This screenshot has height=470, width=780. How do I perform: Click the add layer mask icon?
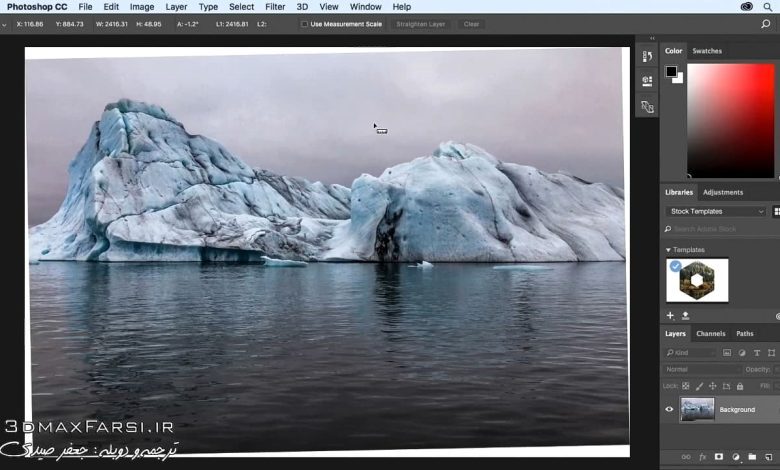click(x=718, y=456)
